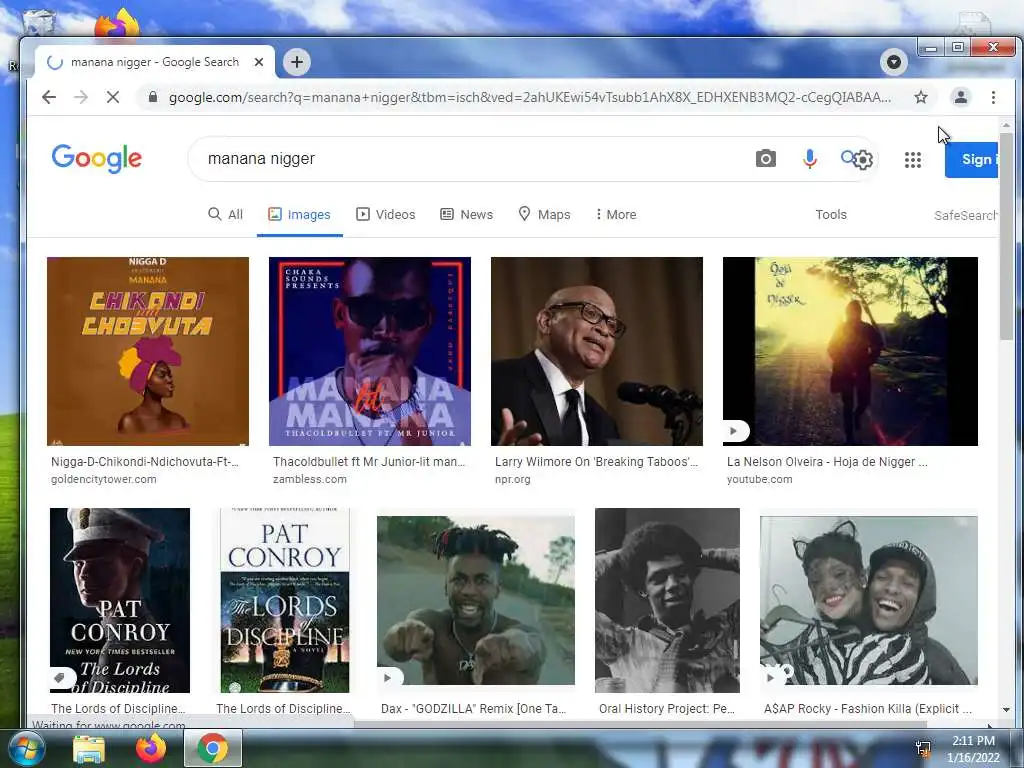Select the Images tab
The width and height of the screenshot is (1024, 768).
click(300, 214)
